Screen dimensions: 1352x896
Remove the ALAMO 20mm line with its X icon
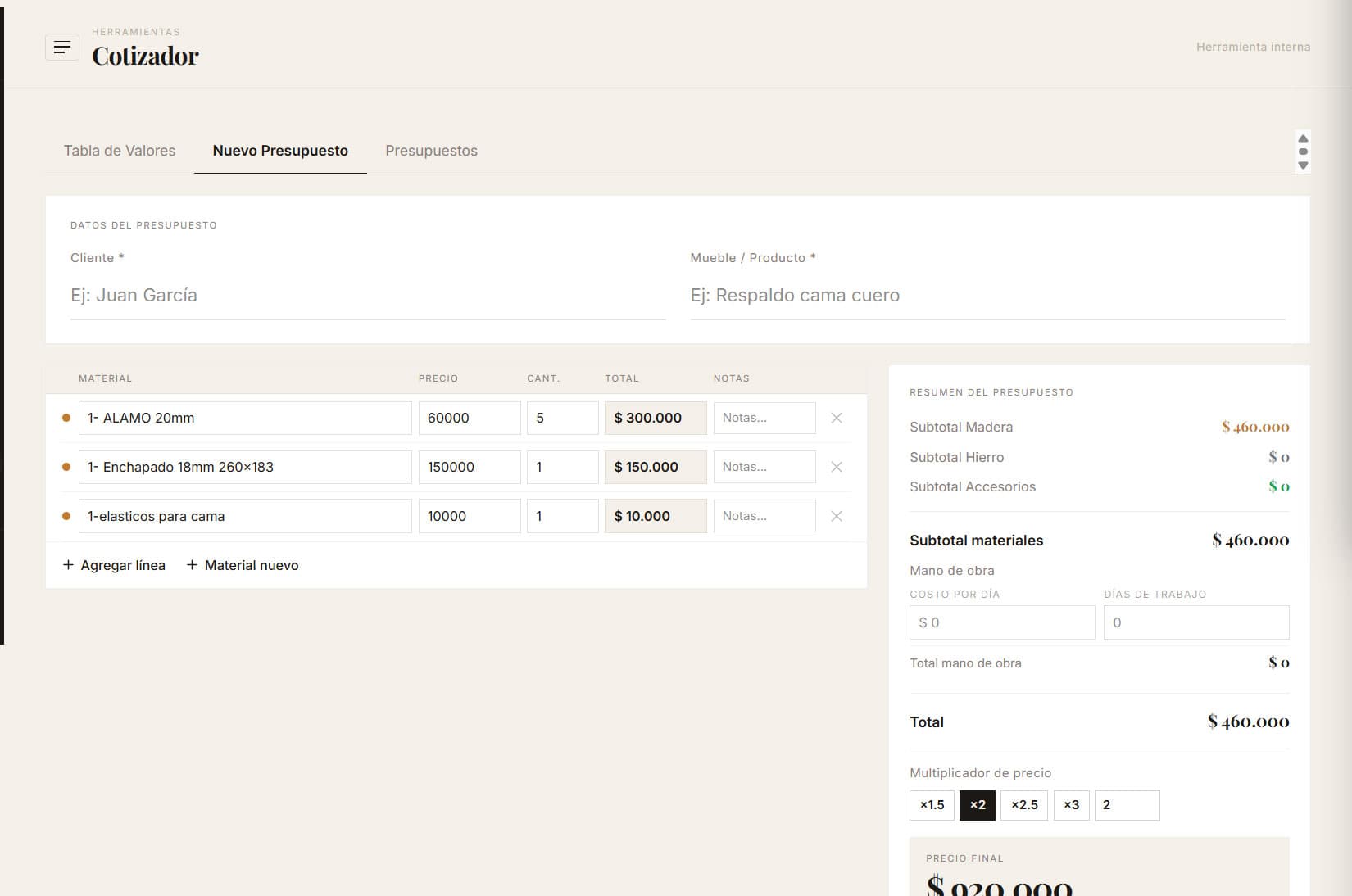pos(837,418)
